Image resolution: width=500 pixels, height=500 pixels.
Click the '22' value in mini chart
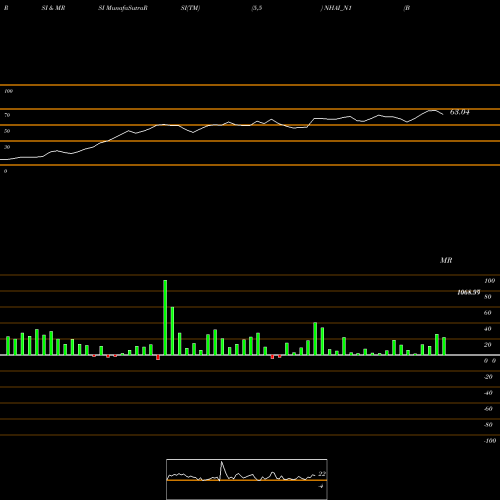click(322, 474)
